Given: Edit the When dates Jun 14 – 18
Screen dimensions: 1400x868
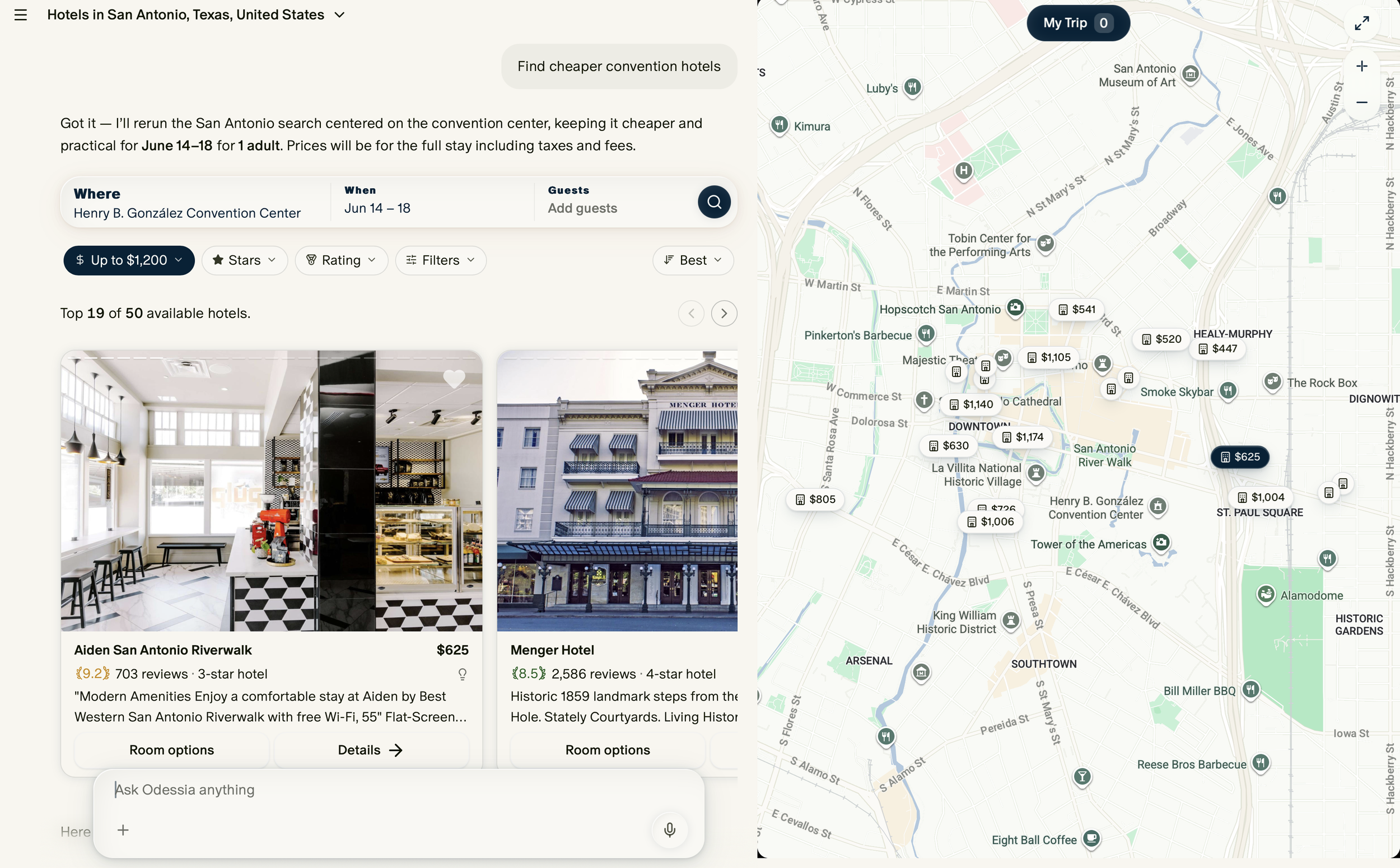Looking at the screenshot, I should [x=432, y=201].
